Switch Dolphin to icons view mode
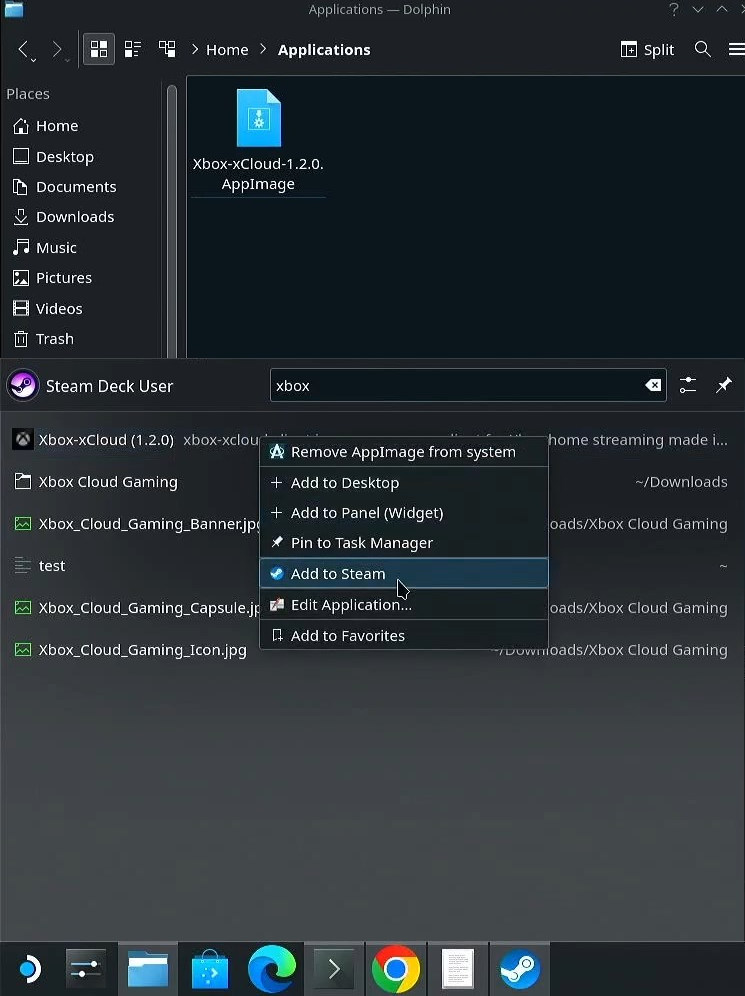This screenshot has width=745, height=996. click(98, 49)
